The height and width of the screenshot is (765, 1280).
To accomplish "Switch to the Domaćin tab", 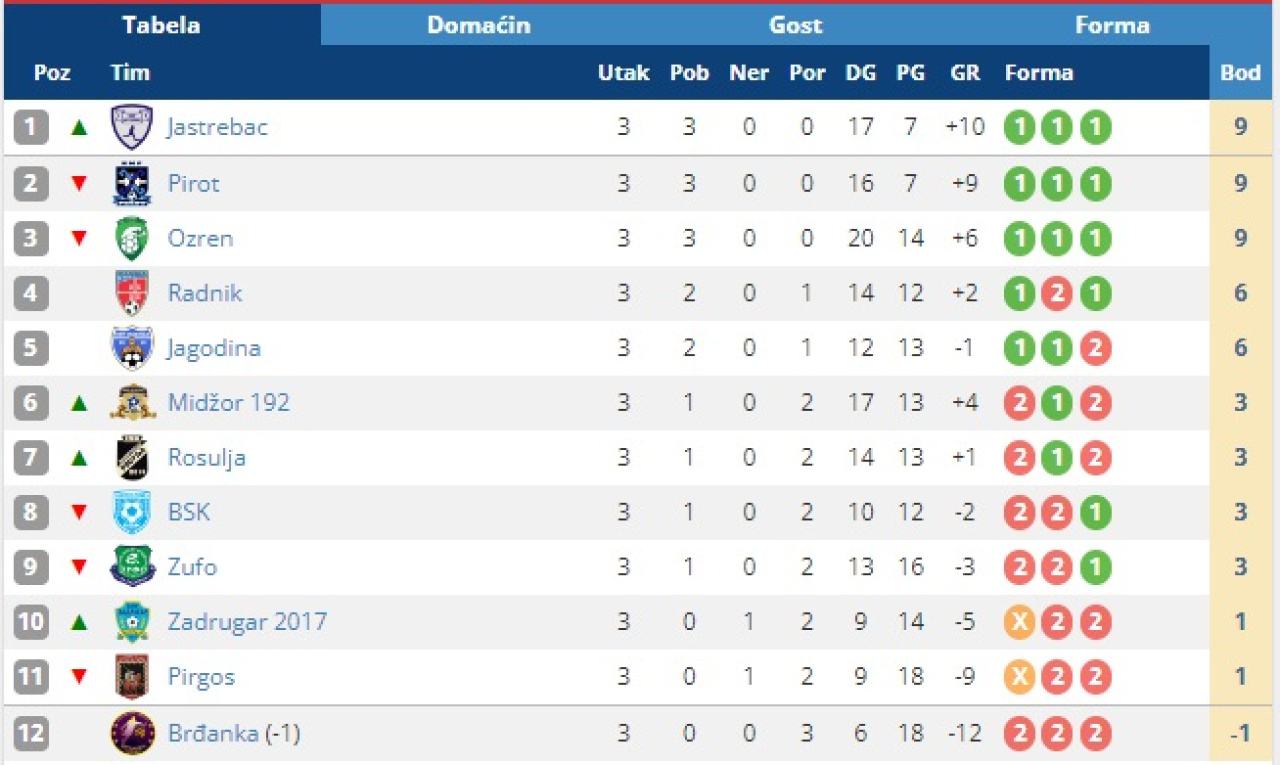I will click(x=478, y=25).
